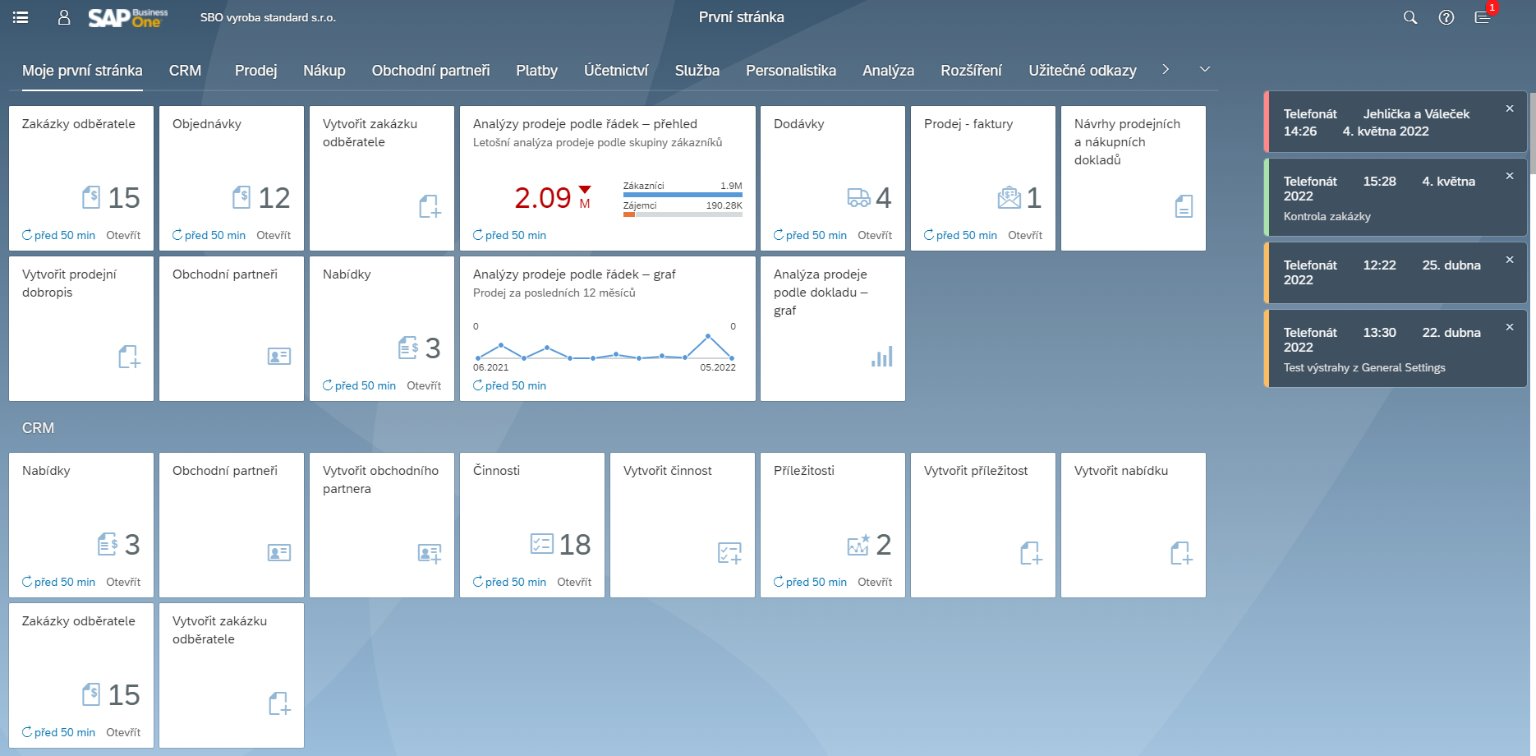
Task: Close the Kontrola zakázky notification
Action: (x=1509, y=176)
